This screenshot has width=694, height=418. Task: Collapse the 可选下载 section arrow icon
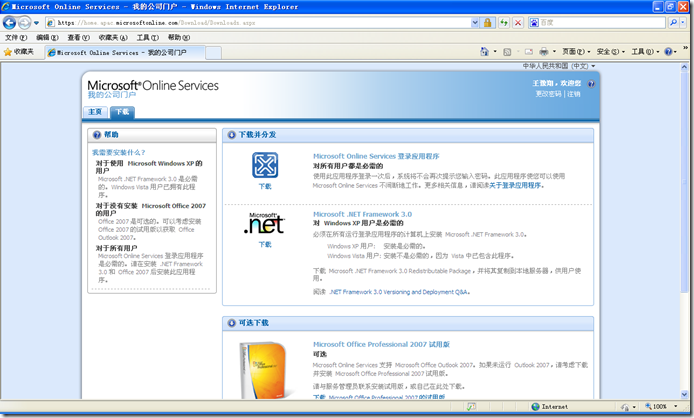(x=231, y=323)
